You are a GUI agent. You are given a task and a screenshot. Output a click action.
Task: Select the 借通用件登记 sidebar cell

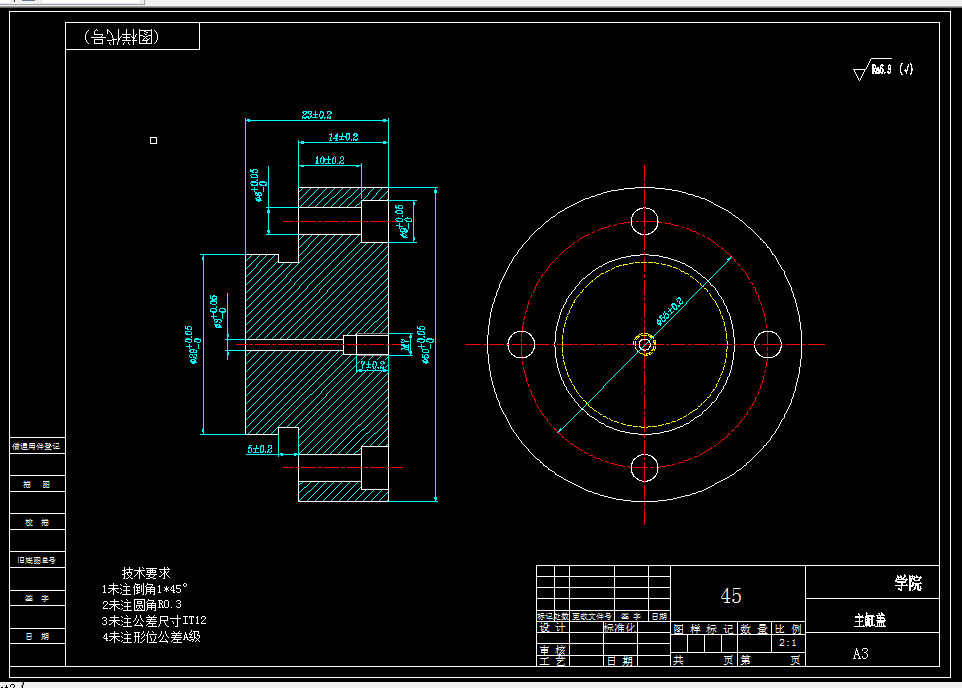[x=36, y=446]
